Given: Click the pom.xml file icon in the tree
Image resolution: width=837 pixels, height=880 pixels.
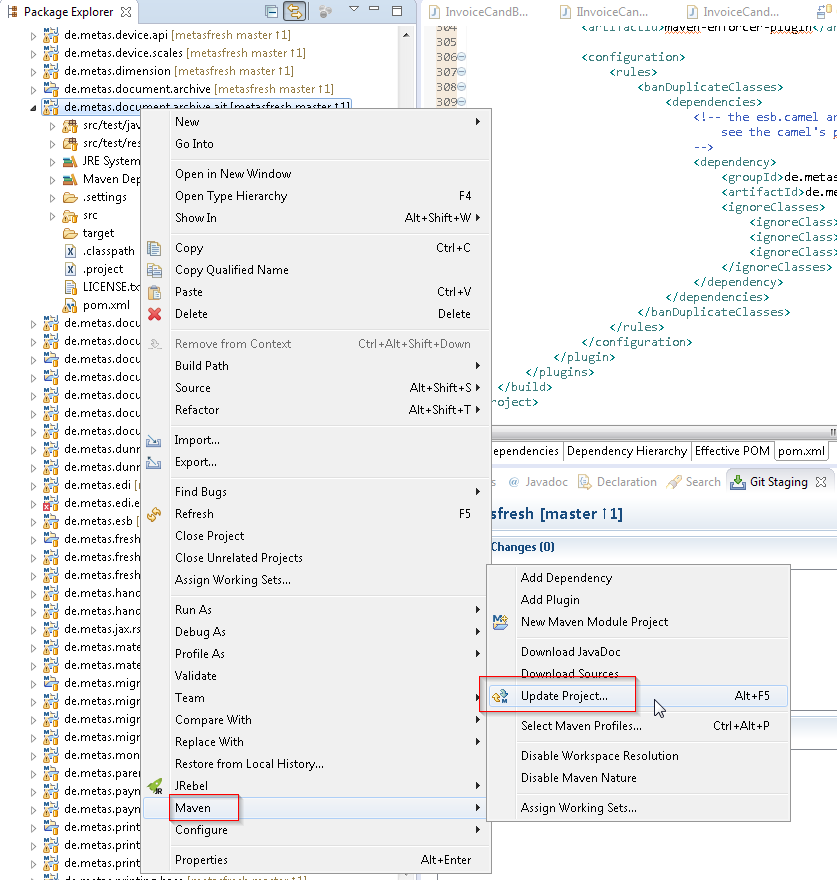Looking at the screenshot, I should (x=70, y=305).
